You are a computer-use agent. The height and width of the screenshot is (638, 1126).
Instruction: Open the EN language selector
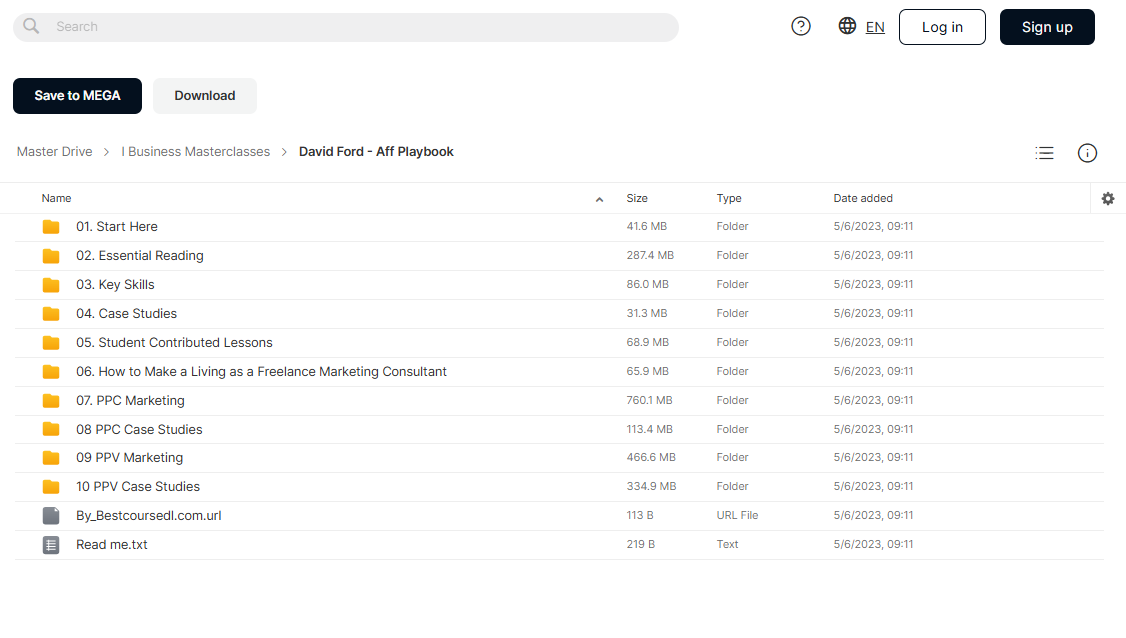(875, 27)
